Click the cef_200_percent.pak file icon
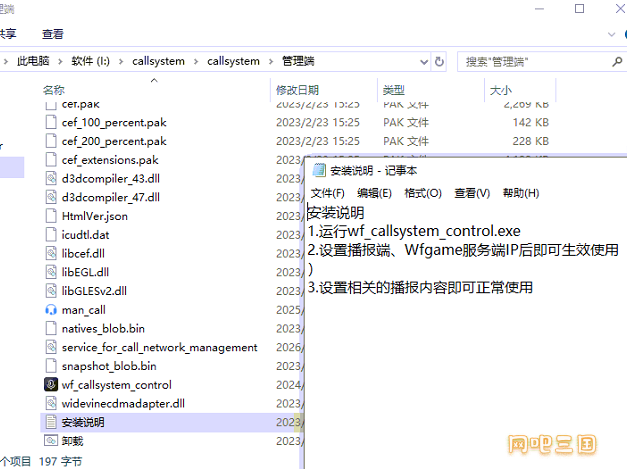 [x=51, y=141]
